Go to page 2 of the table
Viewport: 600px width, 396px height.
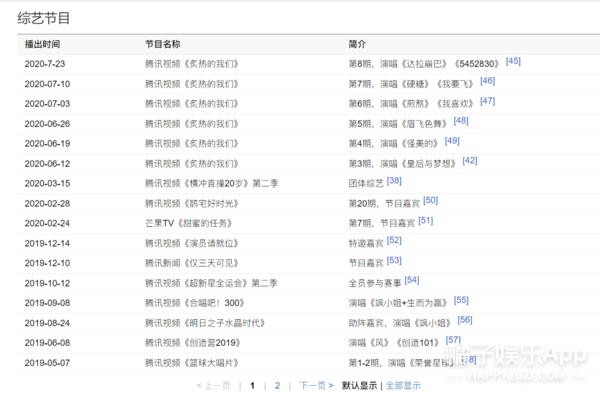277,386
